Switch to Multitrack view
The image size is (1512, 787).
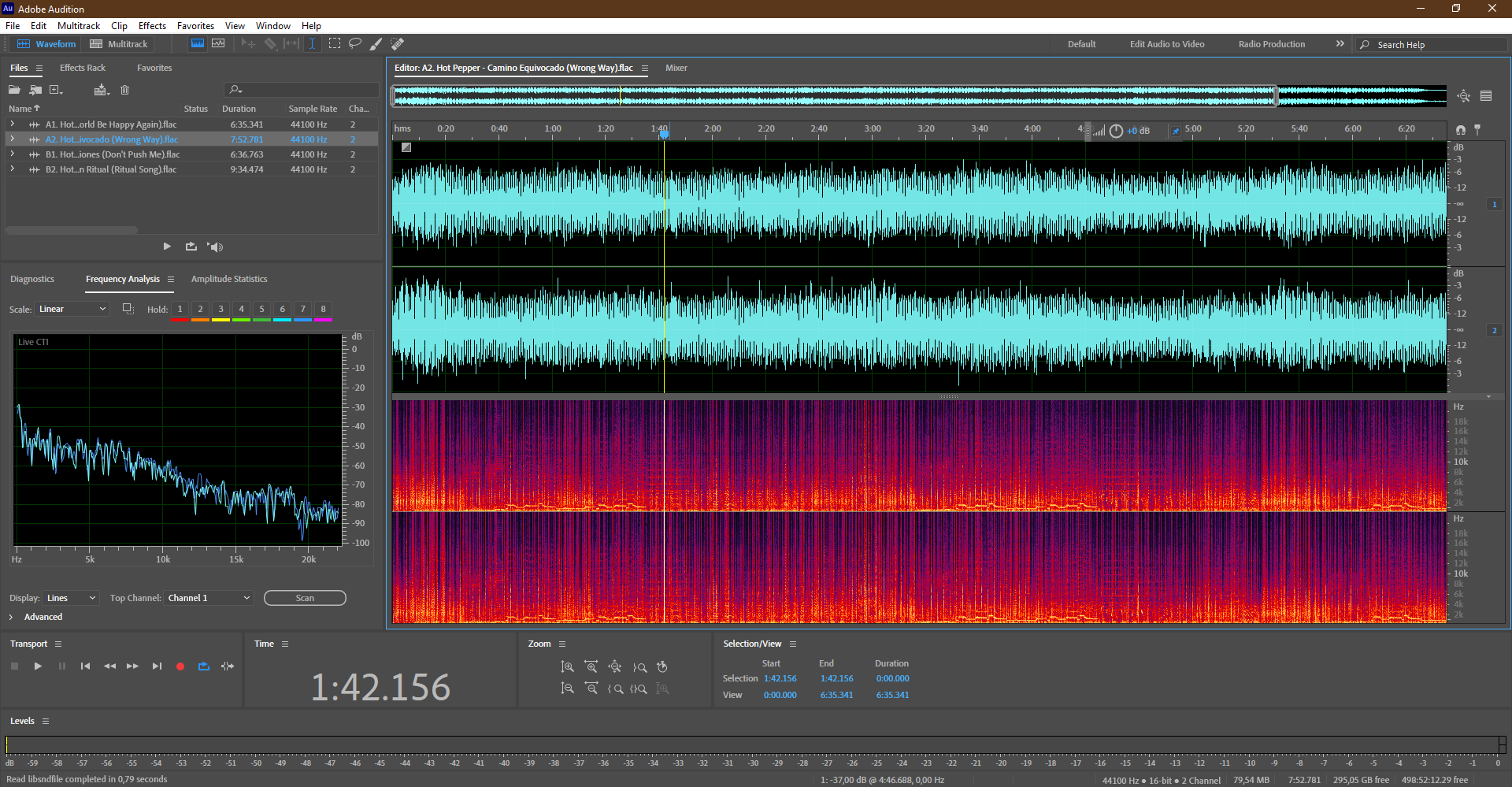point(119,44)
